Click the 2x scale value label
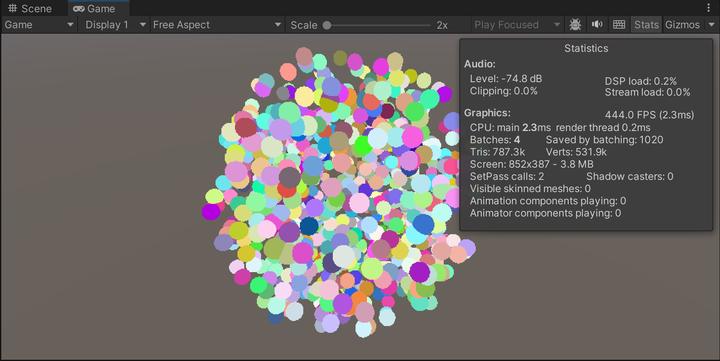The height and width of the screenshot is (361, 720). (x=442, y=25)
